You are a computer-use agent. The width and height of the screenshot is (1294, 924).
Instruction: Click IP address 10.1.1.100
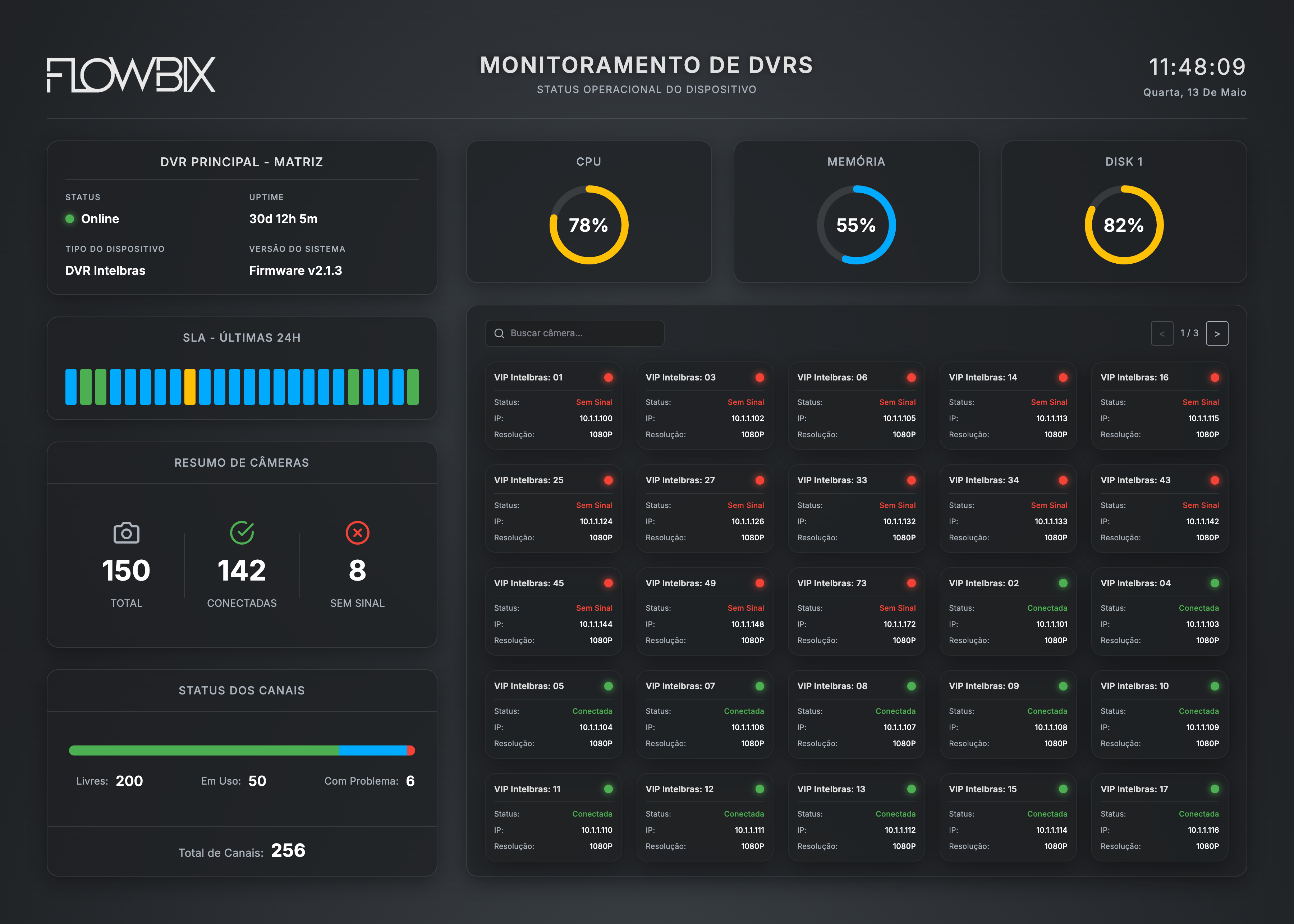(596, 418)
